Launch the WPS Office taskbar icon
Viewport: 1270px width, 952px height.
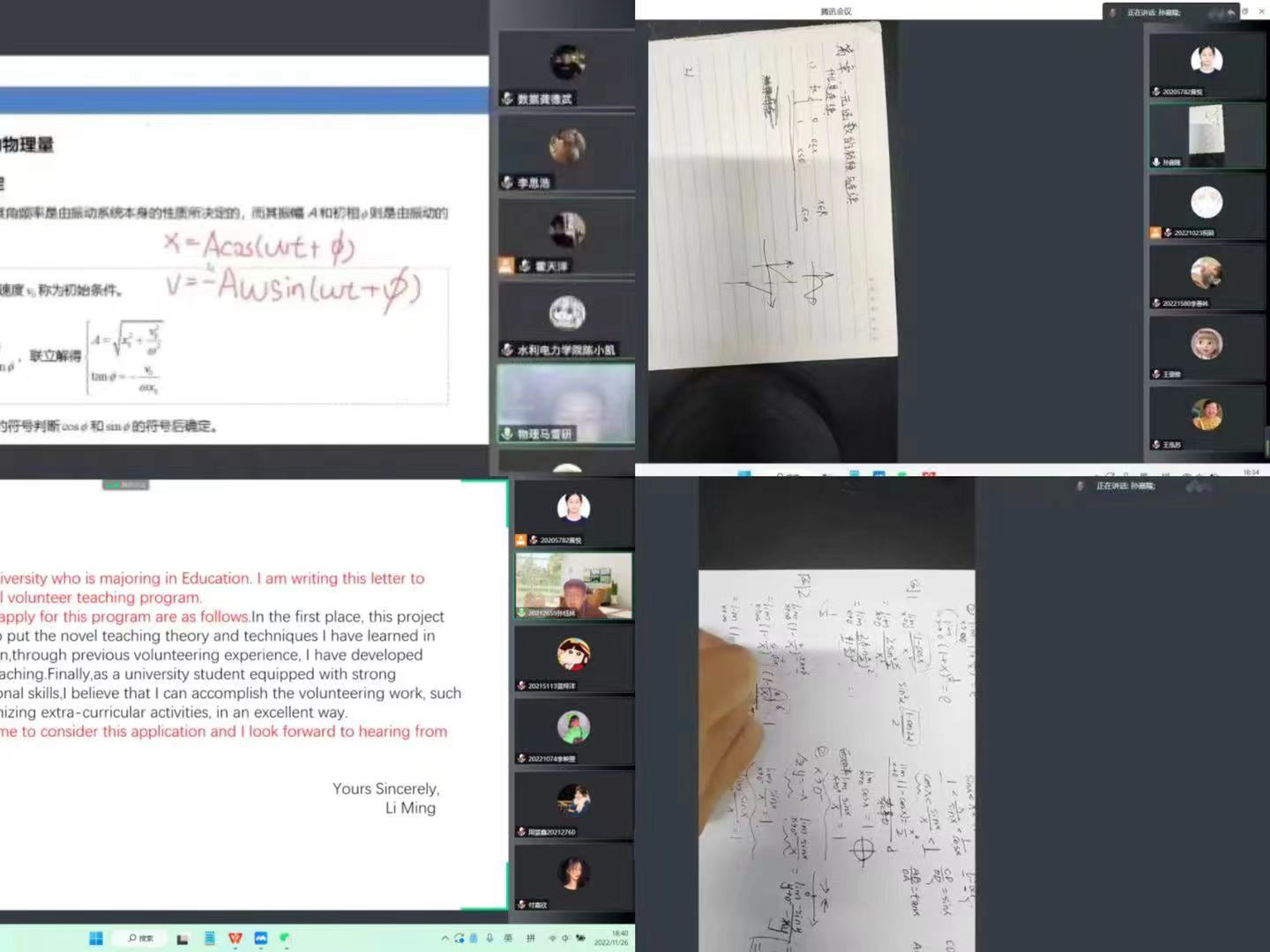pyautogui.click(x=235, y=938)
